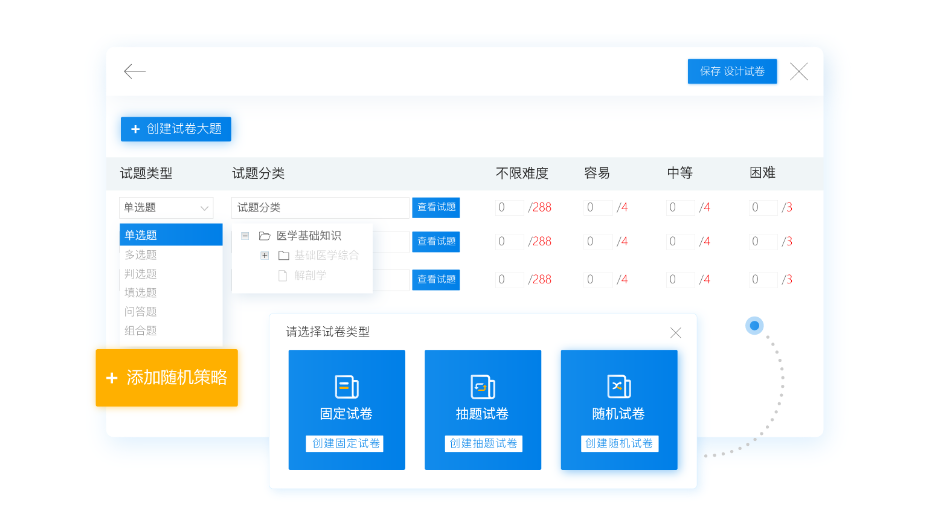The height and width of the screenshot is (525, 925).
Task: Select 多选题 from the type list
Action: (x=141, y=255)
